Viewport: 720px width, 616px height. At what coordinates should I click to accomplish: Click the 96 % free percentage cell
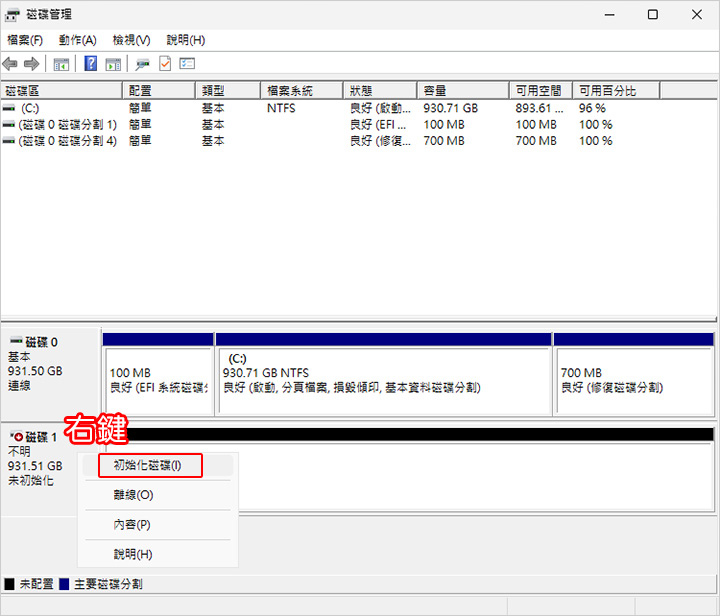click(592, 108)
